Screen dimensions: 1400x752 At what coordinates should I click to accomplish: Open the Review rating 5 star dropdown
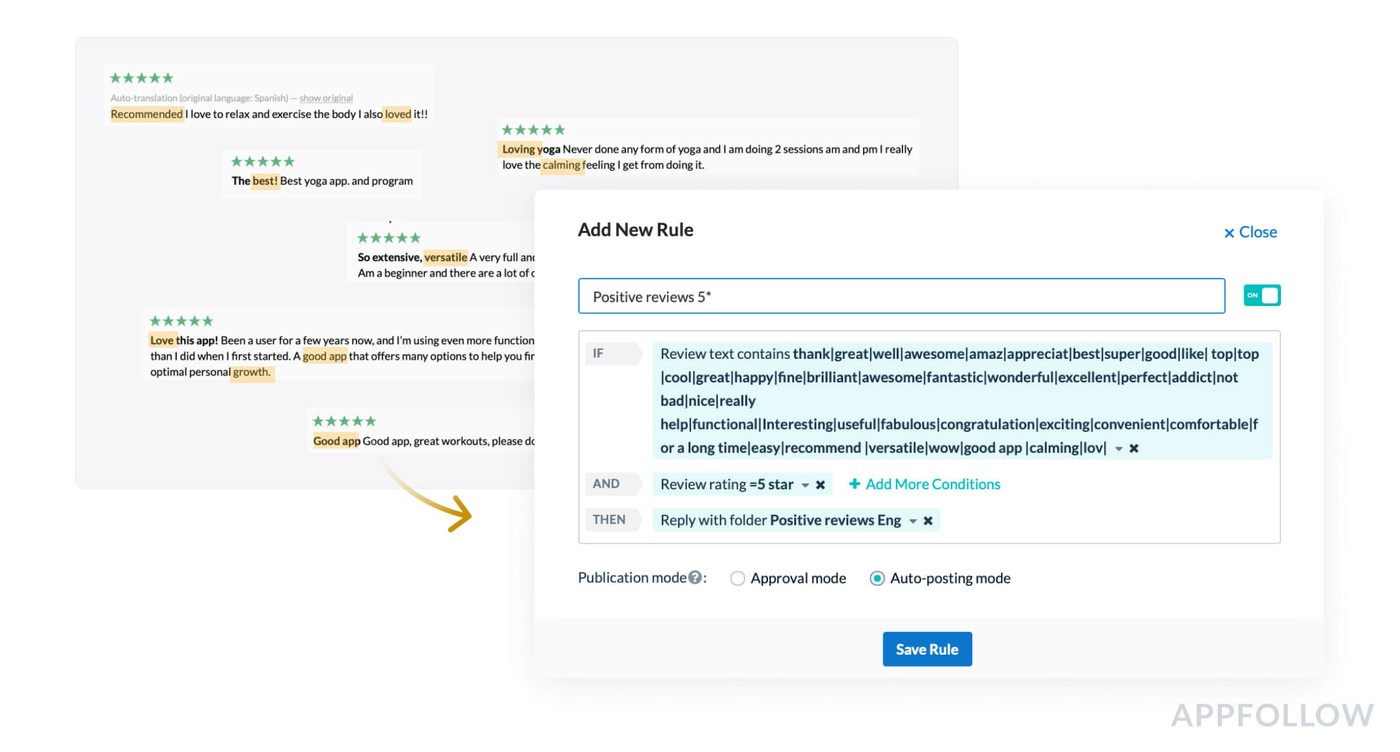point(805,485)
